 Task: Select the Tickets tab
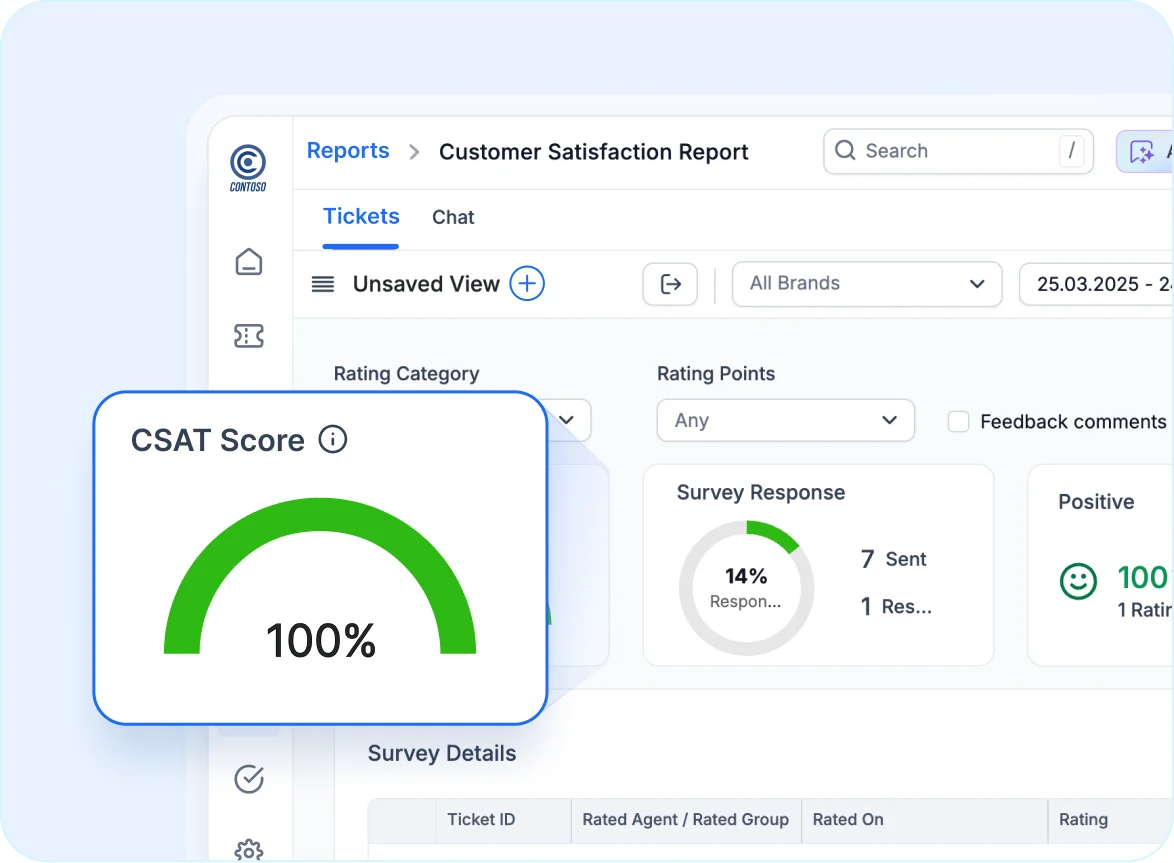coord(361,216)
